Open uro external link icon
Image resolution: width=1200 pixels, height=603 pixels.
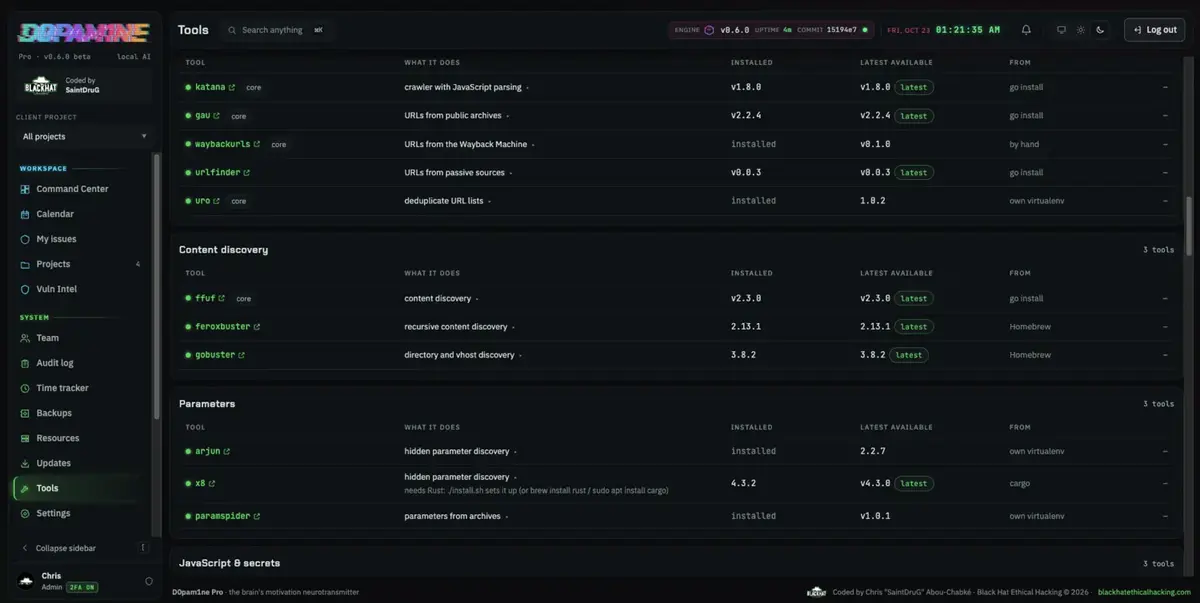[217, 201]
